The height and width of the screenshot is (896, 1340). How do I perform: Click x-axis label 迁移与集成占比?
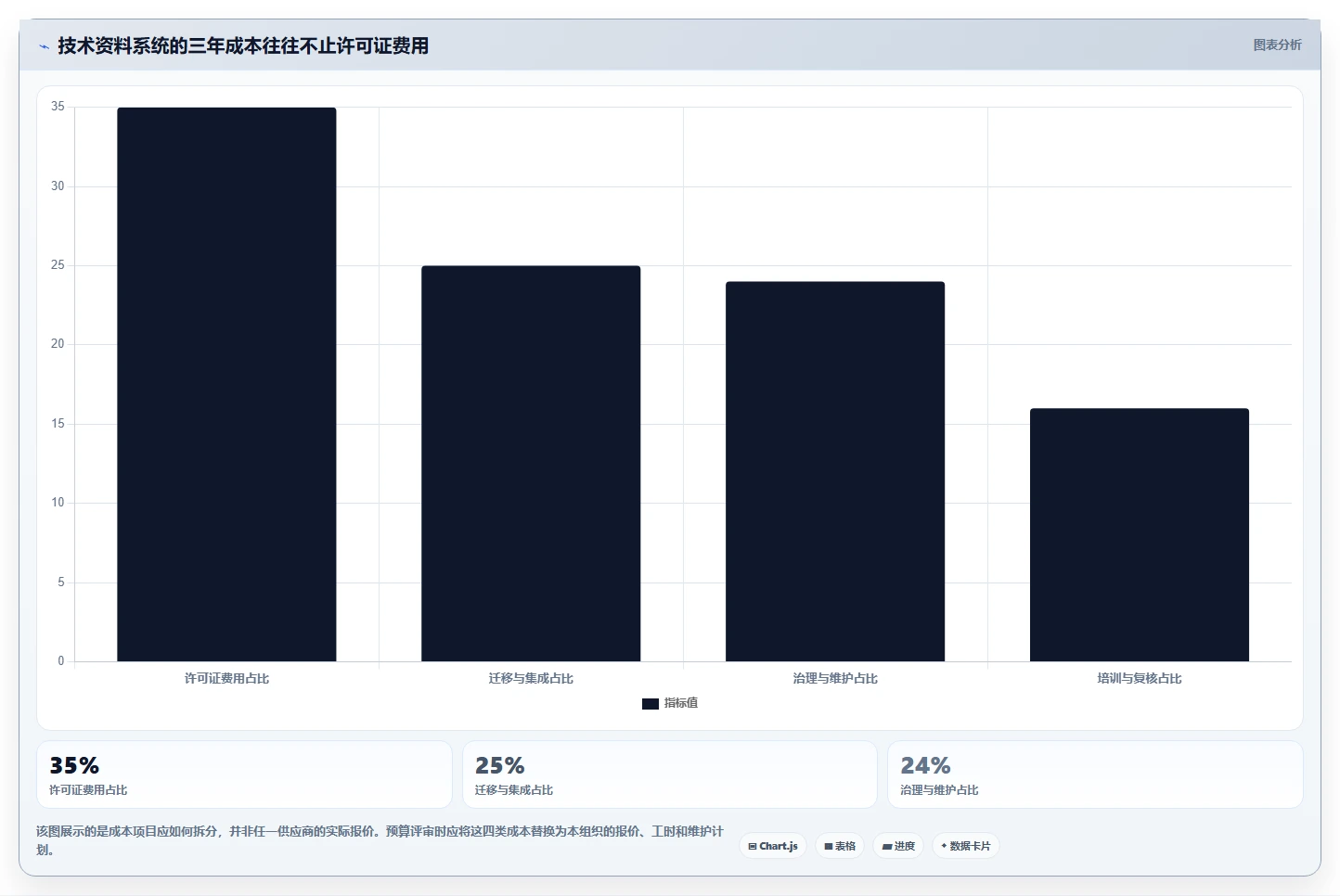(531, 678)
